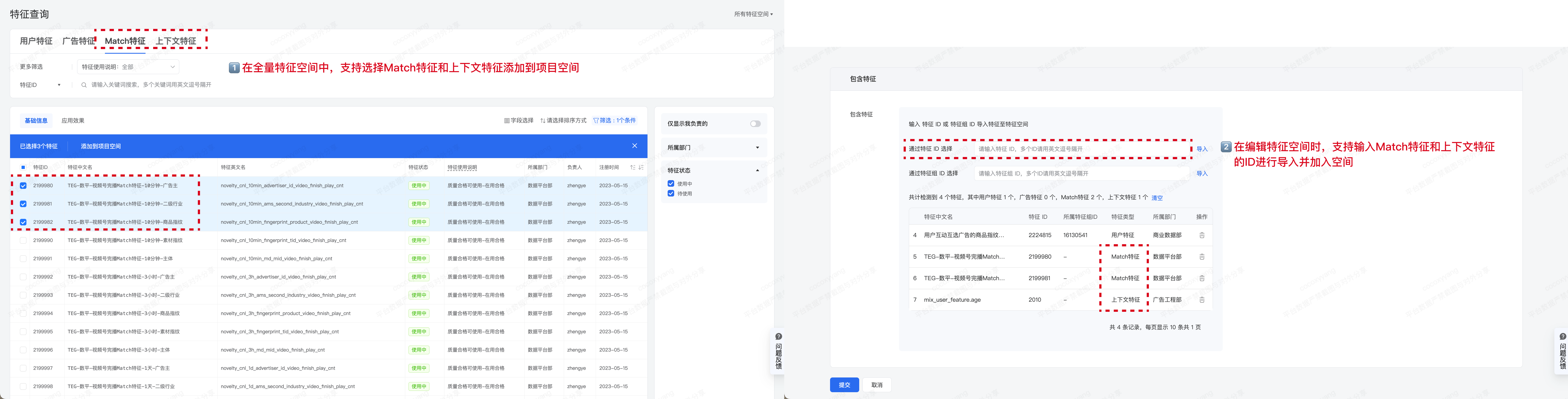Click the 筛选 funnel filter icon
Viewport: 1568px width, 399px height.
596,121
